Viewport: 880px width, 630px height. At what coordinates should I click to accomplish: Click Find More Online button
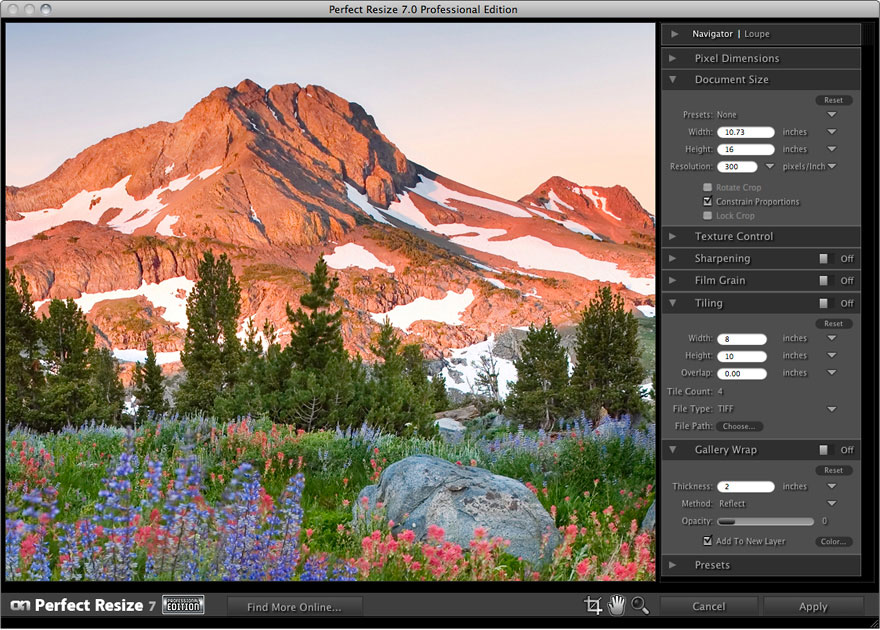point(294,607)
